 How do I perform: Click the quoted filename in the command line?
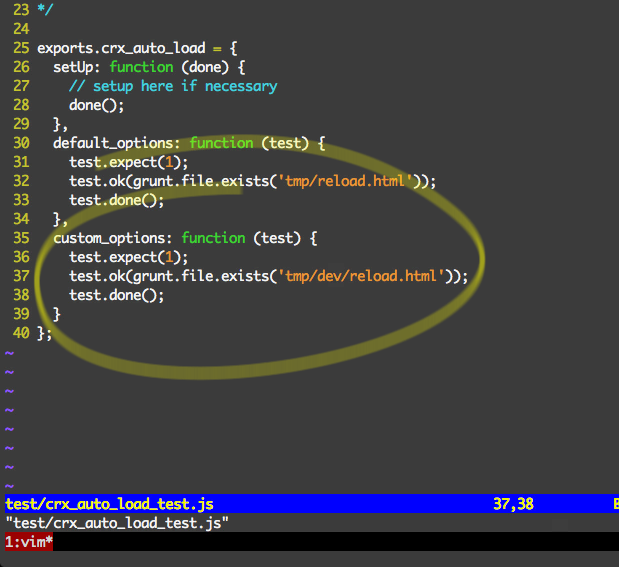coord(117,523)
